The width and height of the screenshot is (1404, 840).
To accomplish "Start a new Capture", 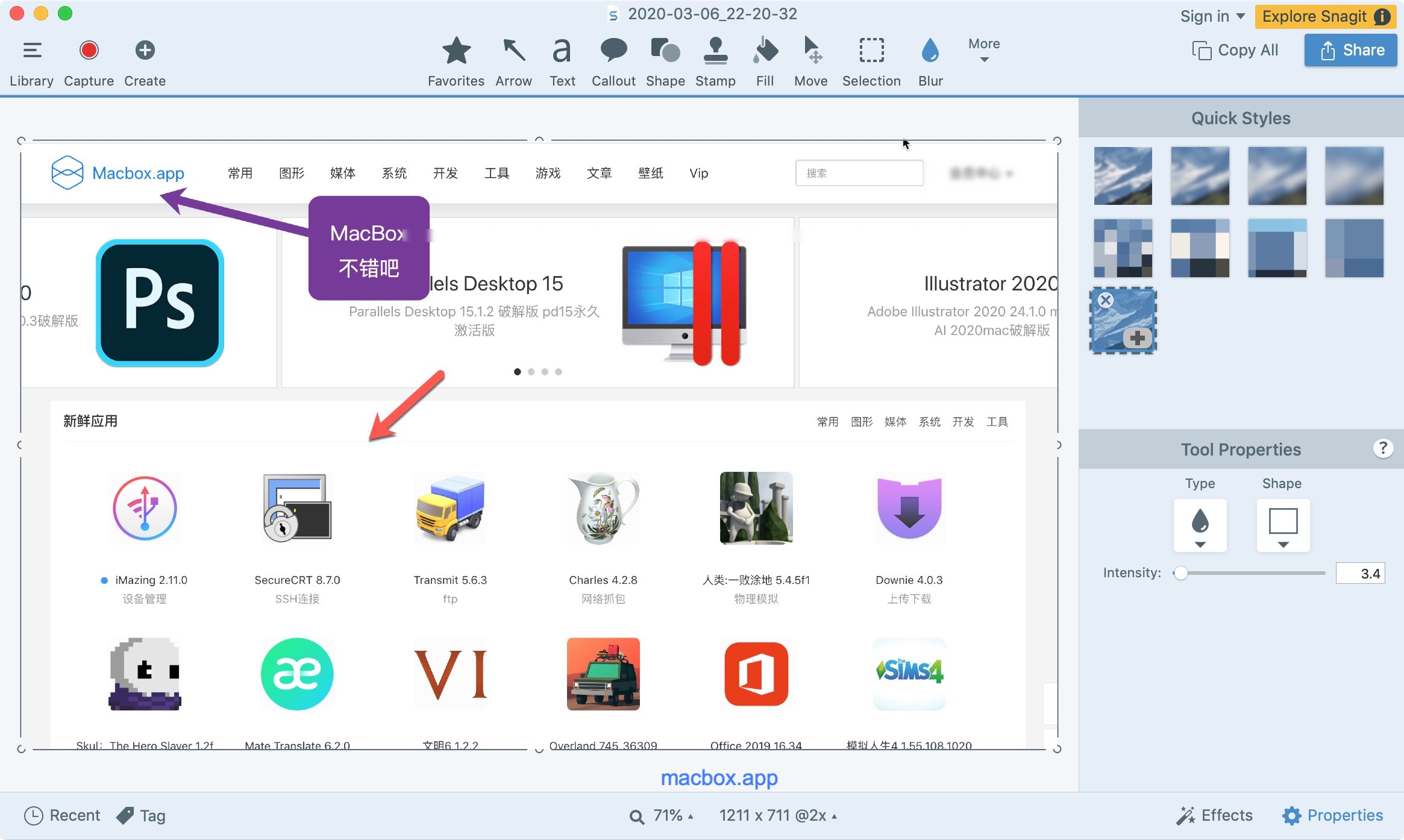I will point(89,61).
